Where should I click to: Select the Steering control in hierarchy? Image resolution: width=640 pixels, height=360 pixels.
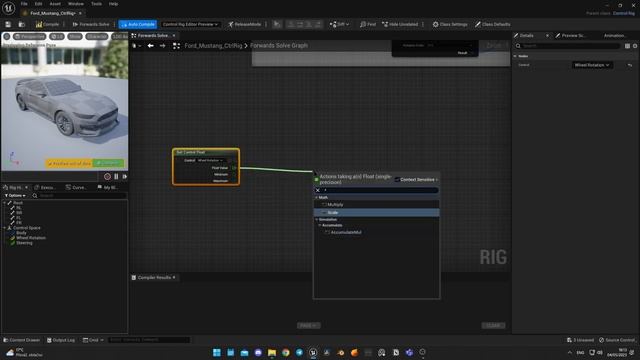point(24,243)
